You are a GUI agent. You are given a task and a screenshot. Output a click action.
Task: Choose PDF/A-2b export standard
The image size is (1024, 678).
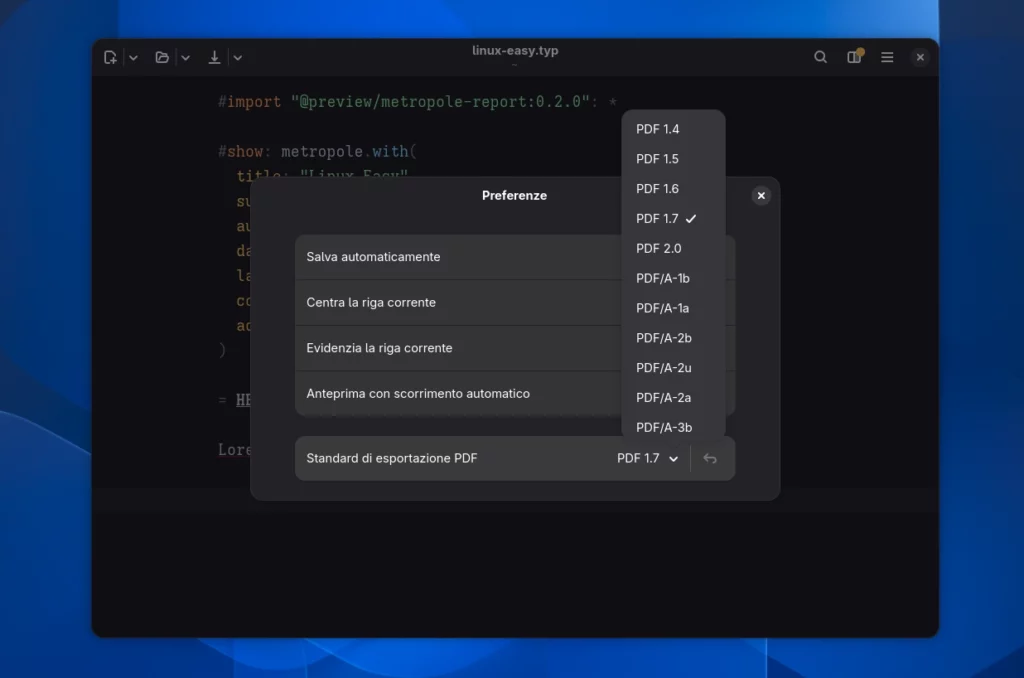673,338
